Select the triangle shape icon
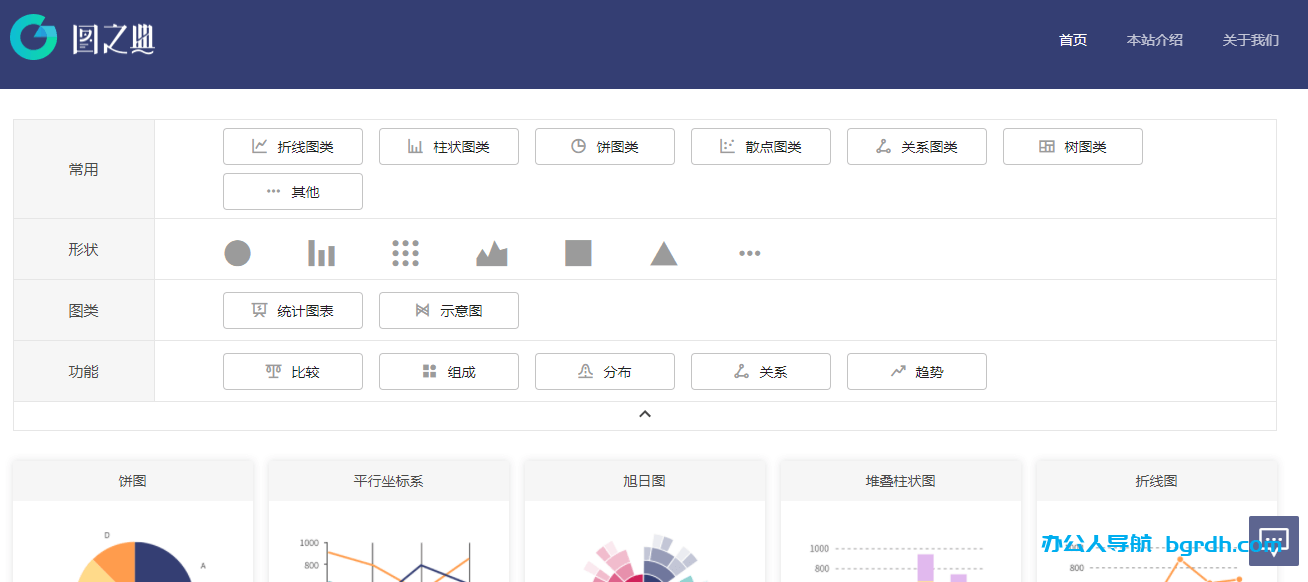 (661, 252)
